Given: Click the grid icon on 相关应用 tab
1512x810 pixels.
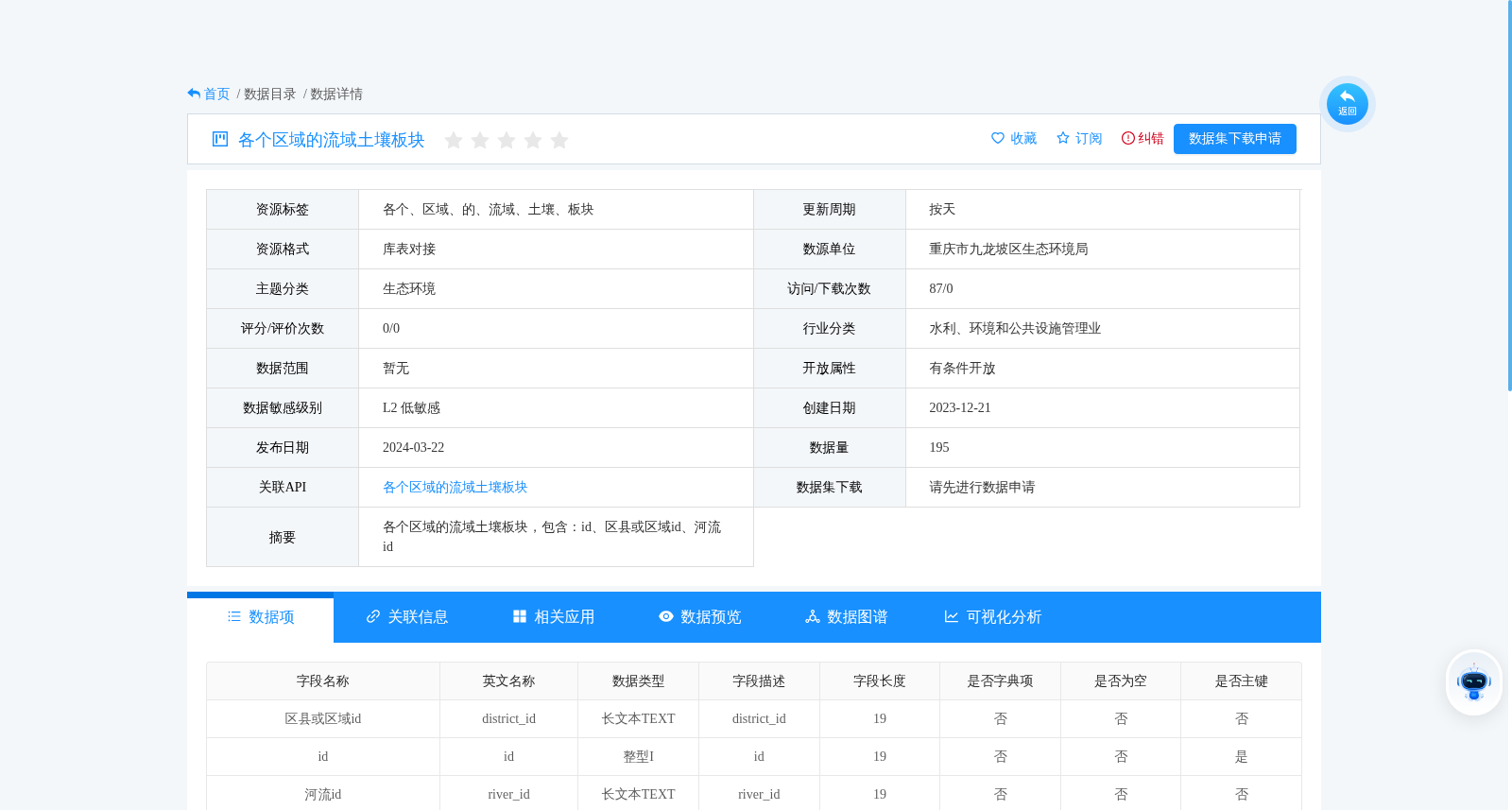Looking at the screenshot, I should pyautogui.click(x=520, y=616).
